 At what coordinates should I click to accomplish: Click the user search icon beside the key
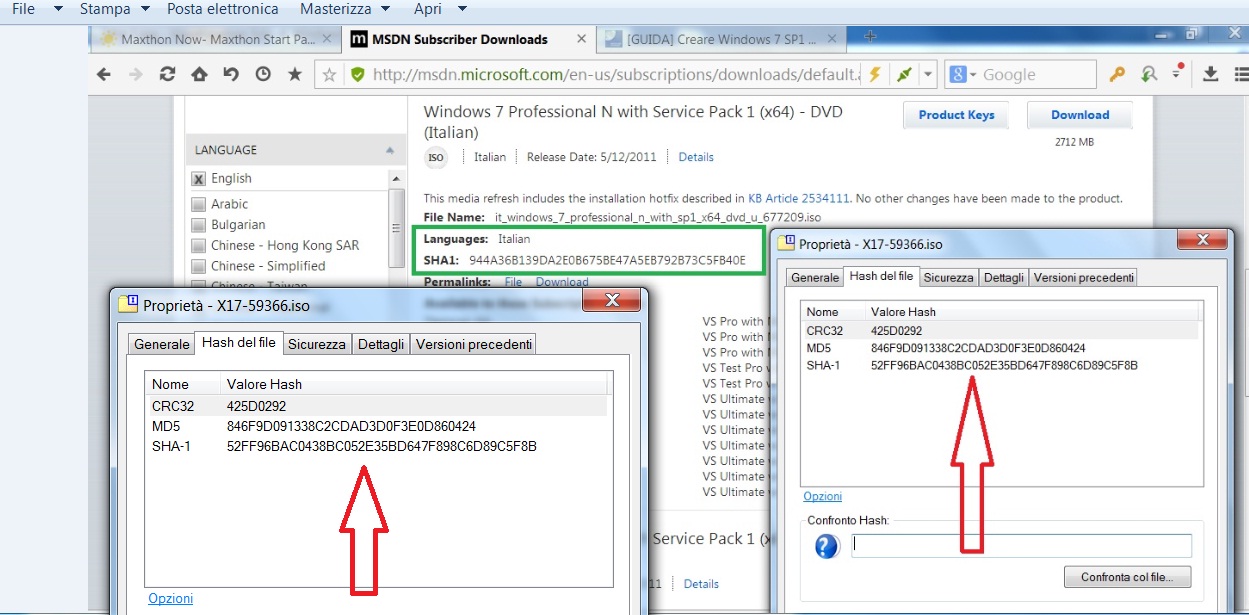[x=1149, y=74]
